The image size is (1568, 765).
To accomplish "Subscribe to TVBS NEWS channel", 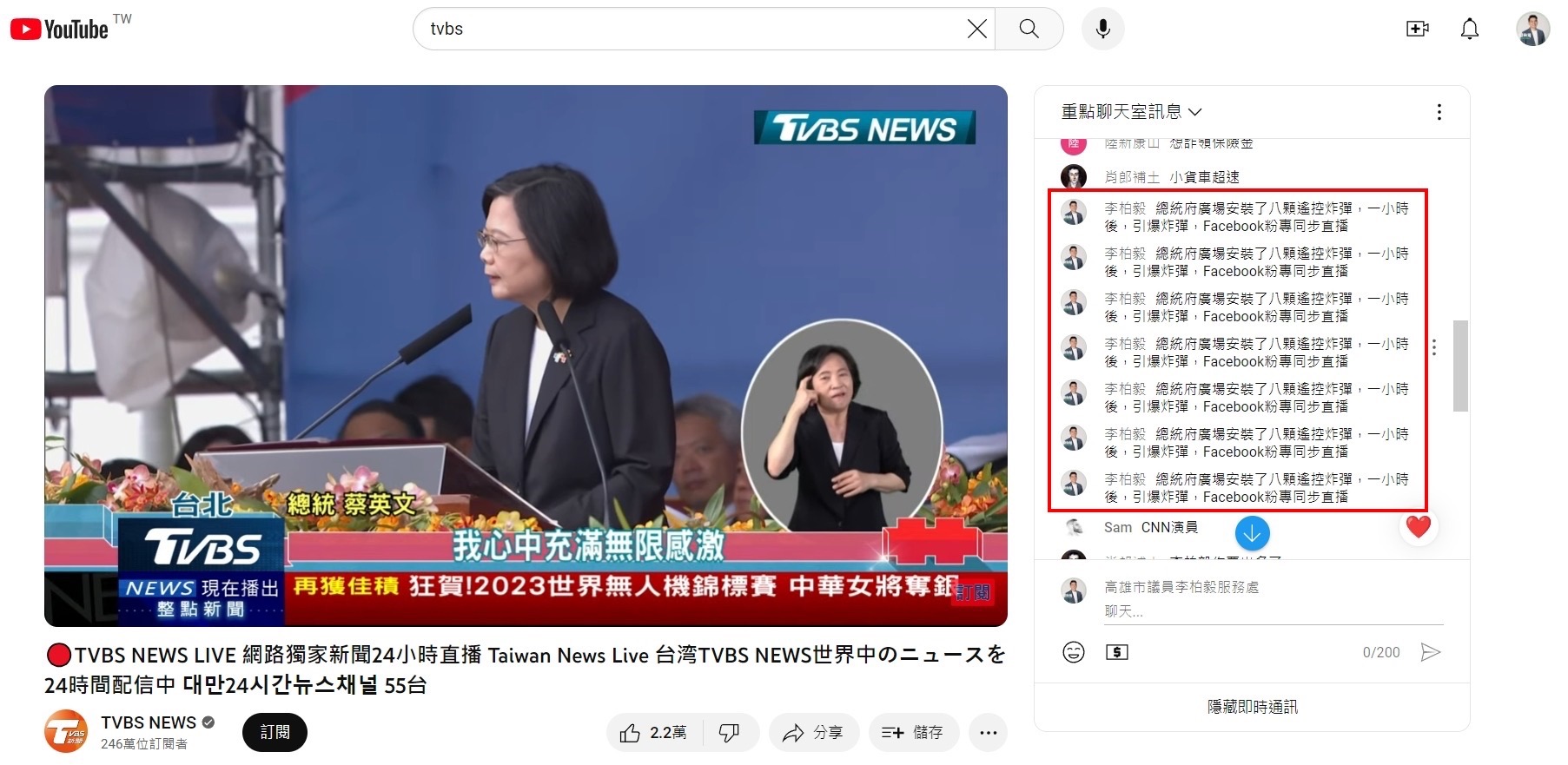I will (x=275, y=733).
